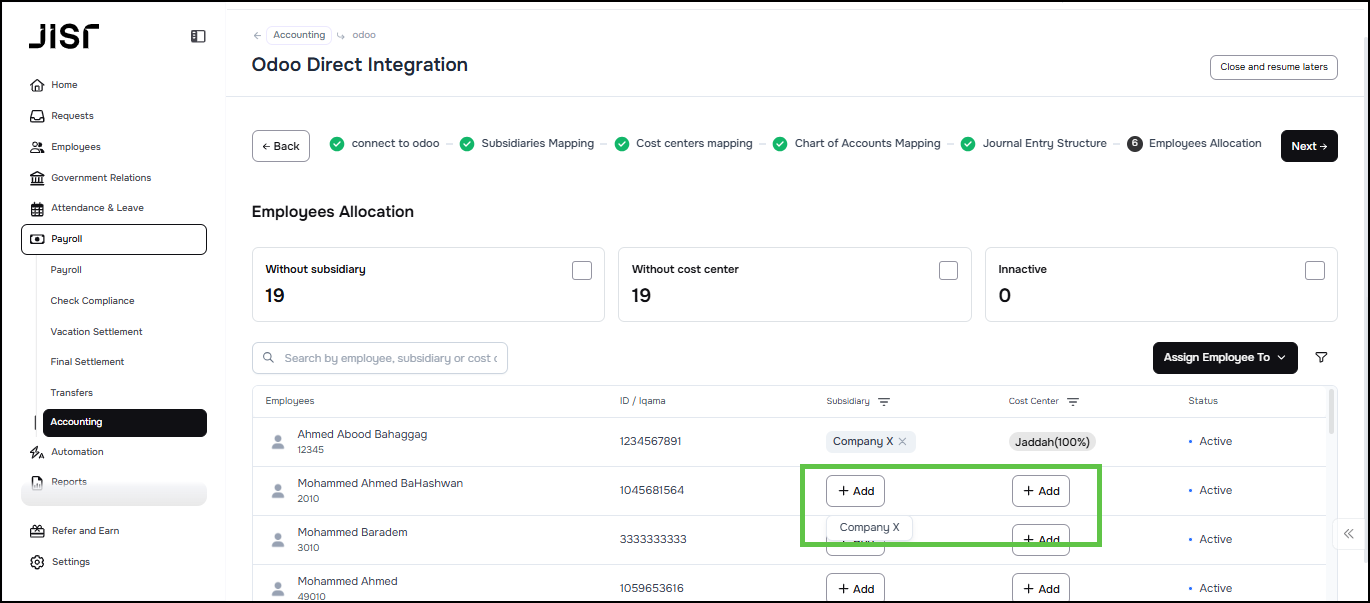Remove Company X tag from Ahmed
Viewport: 1370px width, 603px height.
tap(902, 442)
